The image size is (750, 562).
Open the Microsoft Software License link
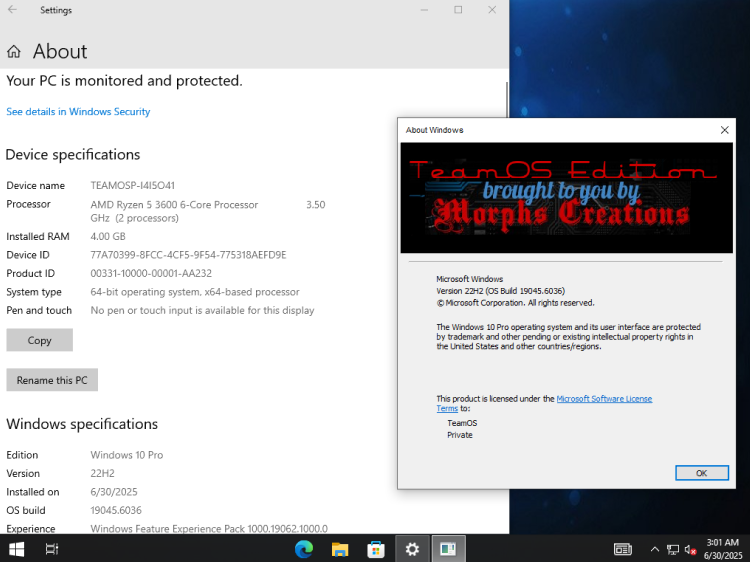(604, 398)
